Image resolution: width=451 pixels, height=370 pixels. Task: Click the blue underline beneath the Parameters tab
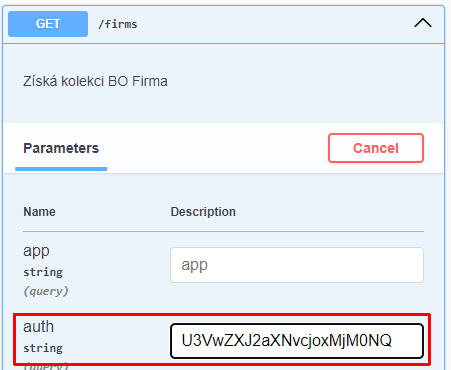tap(61, 169)
